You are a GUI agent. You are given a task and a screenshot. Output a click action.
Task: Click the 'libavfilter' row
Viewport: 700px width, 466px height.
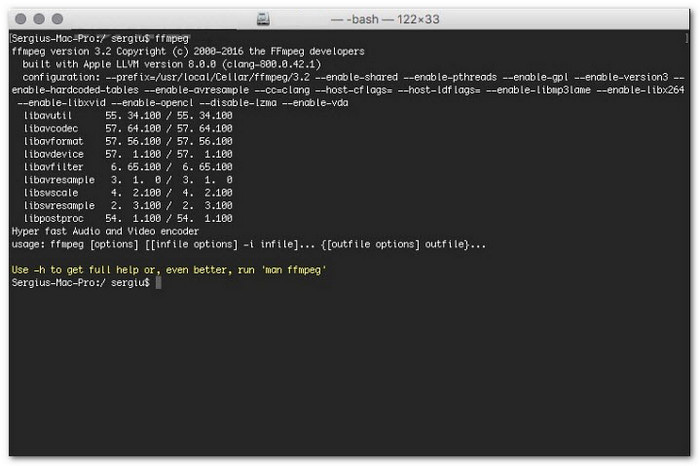(x=128, y=167)
